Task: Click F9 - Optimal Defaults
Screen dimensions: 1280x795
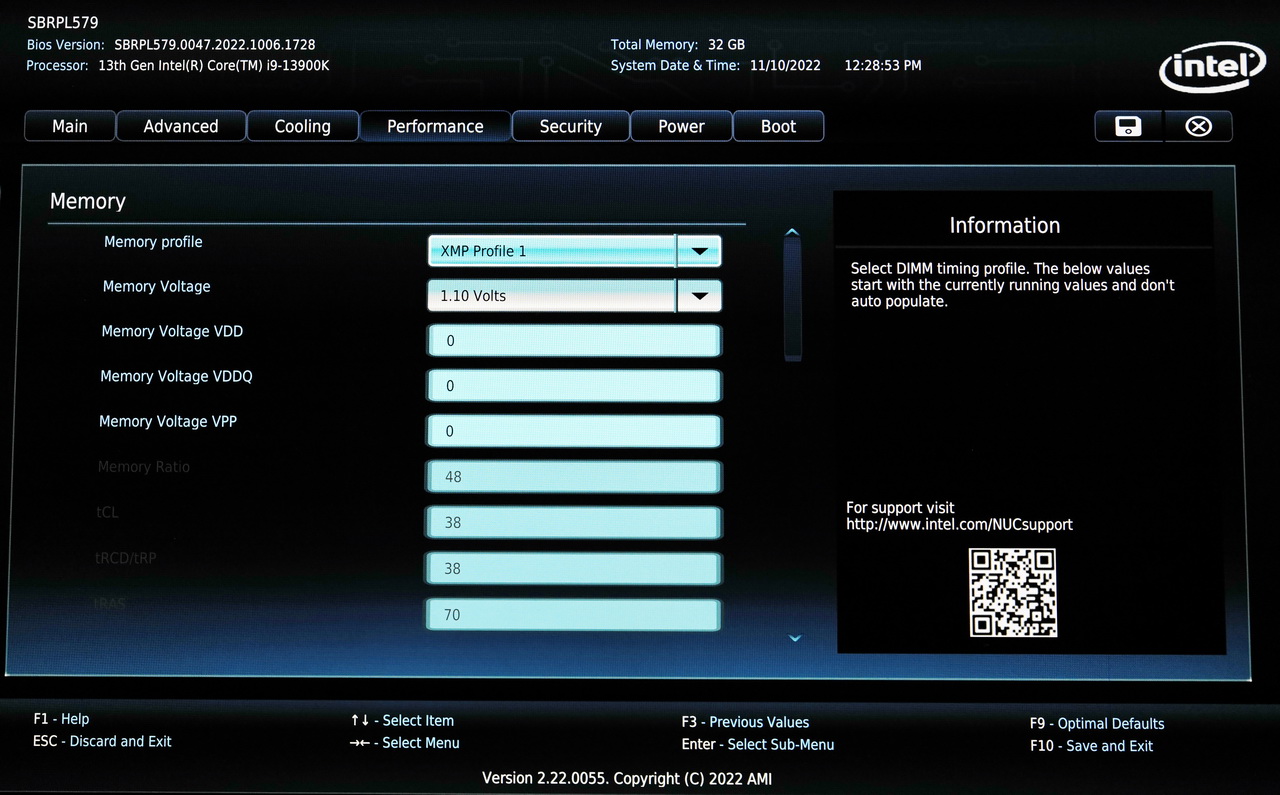Action: [x=1097, y=723]
